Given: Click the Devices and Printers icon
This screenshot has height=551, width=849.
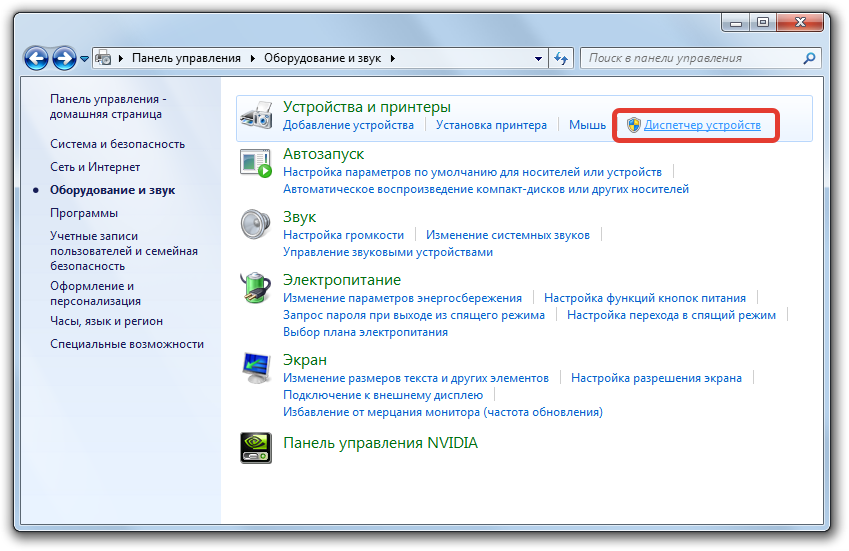Looking at the screenshot, I should coord(256,116).
